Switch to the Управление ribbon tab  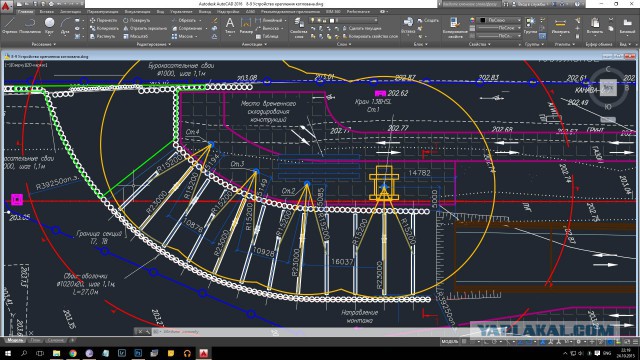pos(181,12)
